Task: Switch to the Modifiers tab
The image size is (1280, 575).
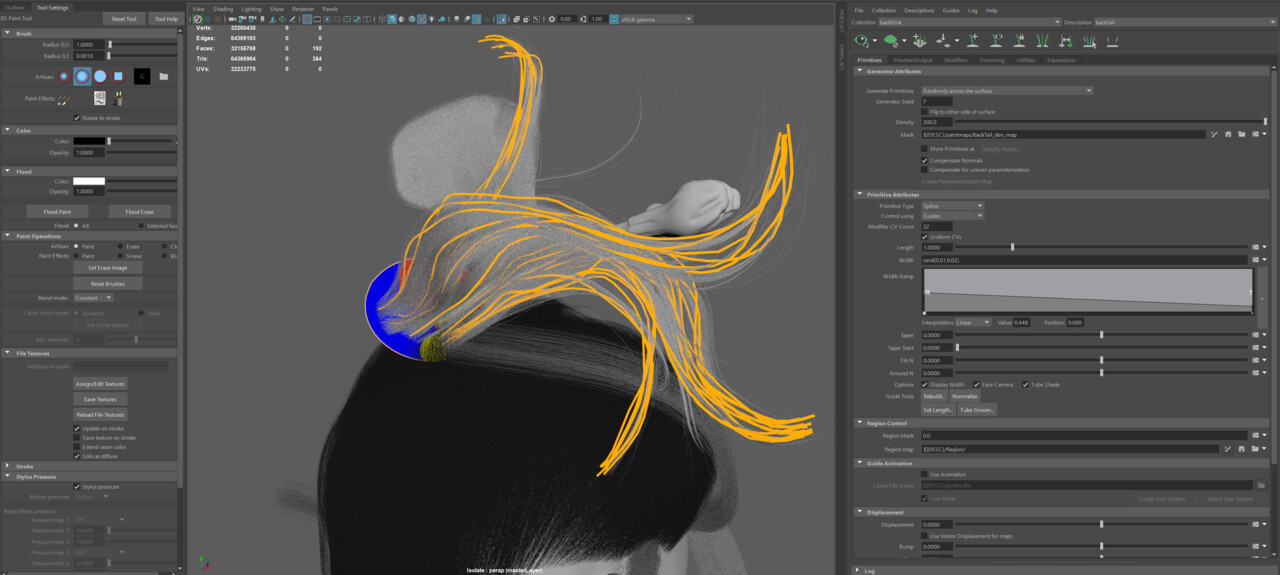Action: pos(956,60)
